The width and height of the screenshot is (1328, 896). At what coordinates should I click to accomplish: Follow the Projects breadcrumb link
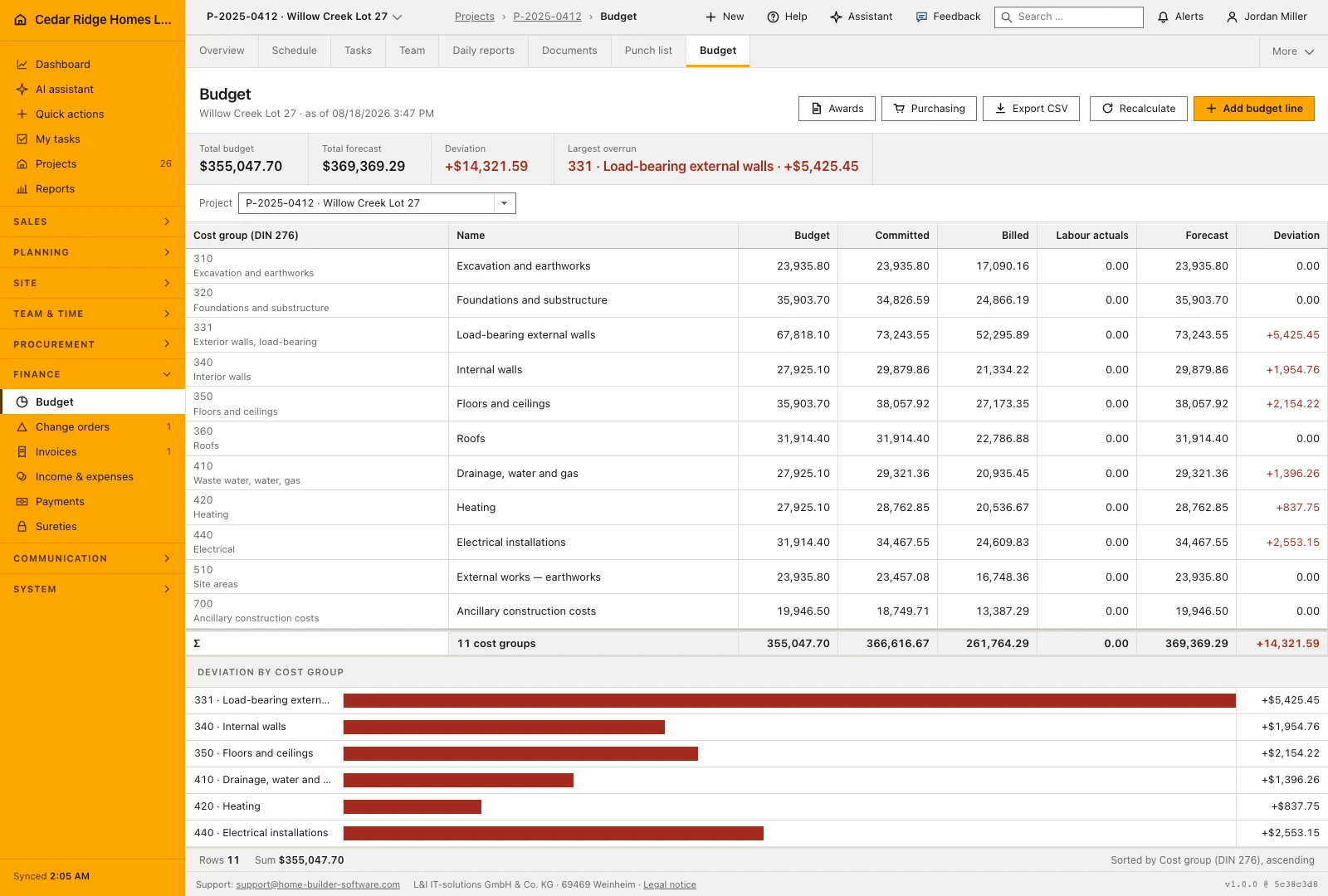click(474, 17)
